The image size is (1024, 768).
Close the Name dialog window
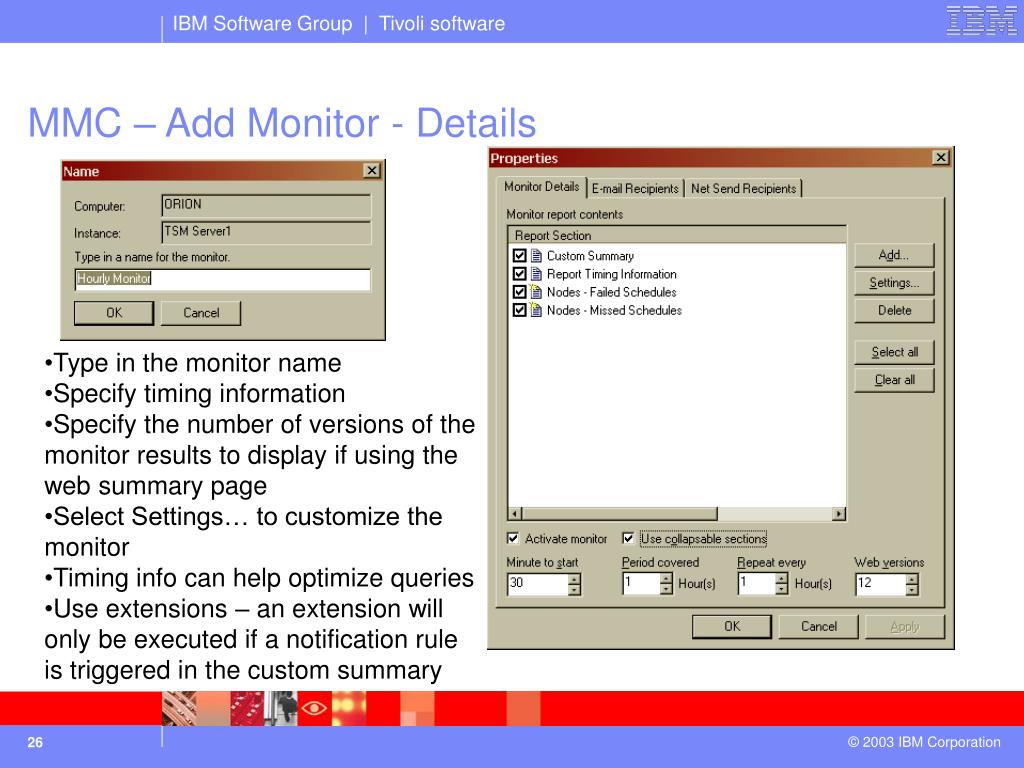(372, 170)
